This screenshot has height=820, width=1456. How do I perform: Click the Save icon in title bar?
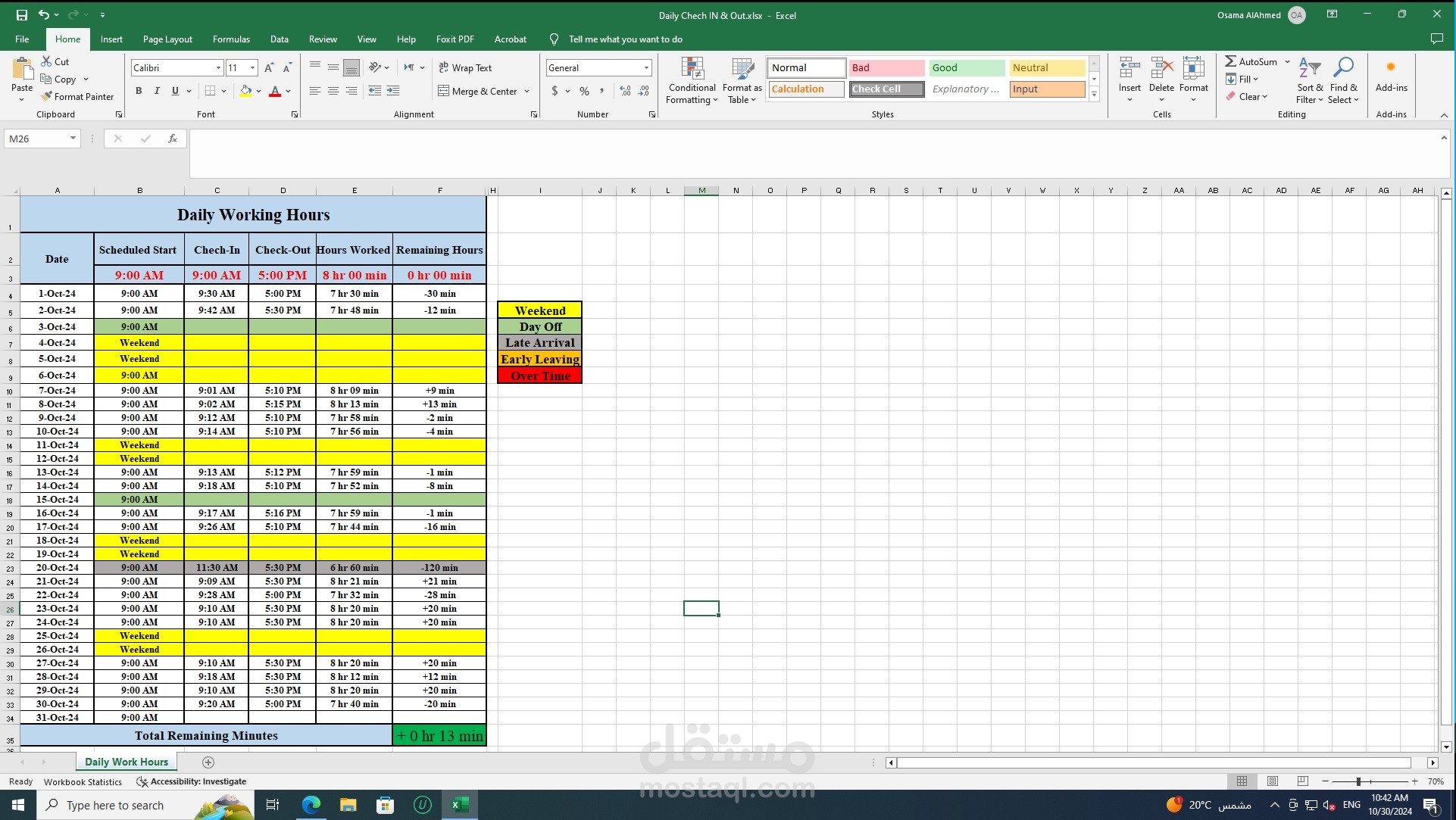22,14
